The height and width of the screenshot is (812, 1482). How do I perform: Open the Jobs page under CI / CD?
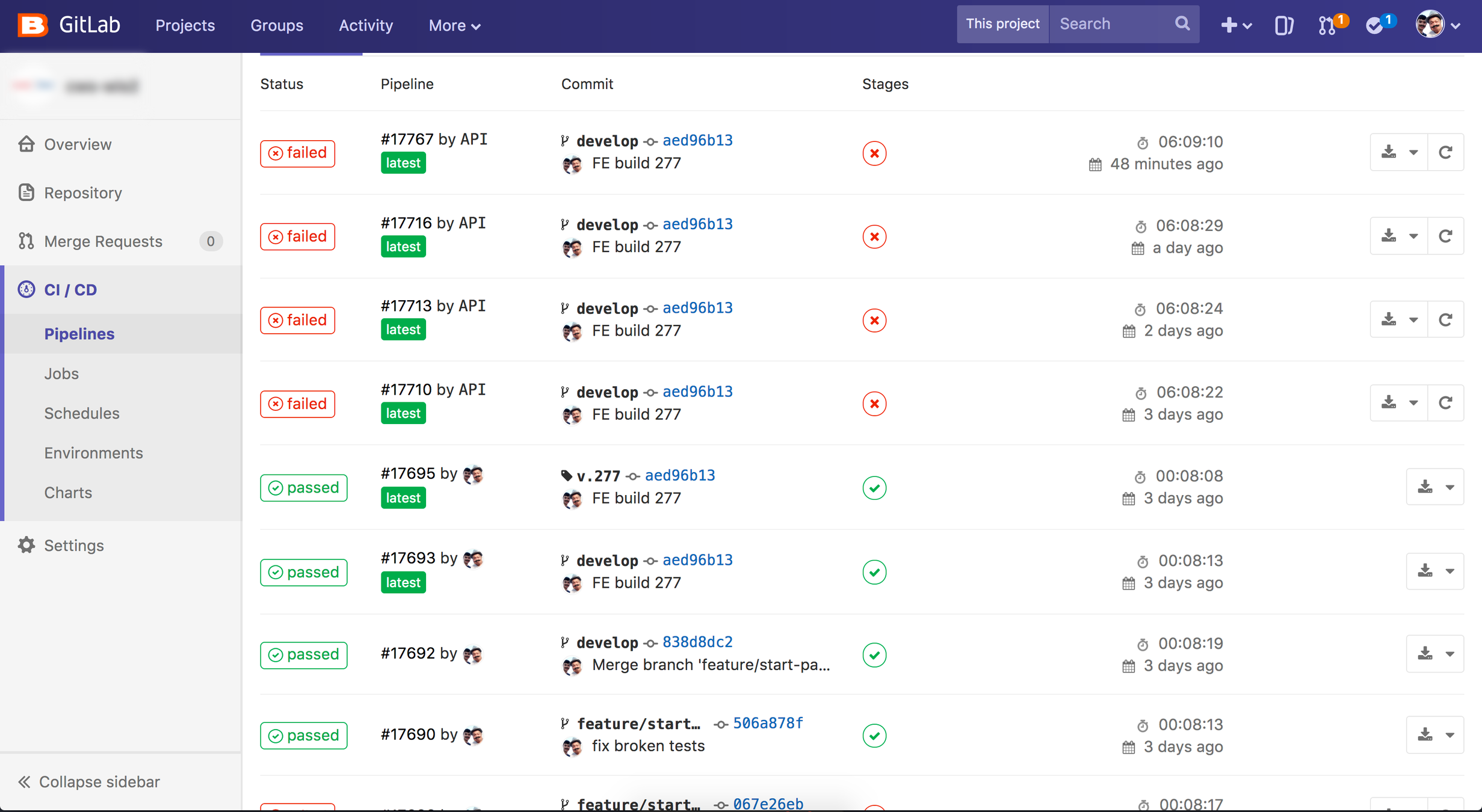[x=61, y=374]
